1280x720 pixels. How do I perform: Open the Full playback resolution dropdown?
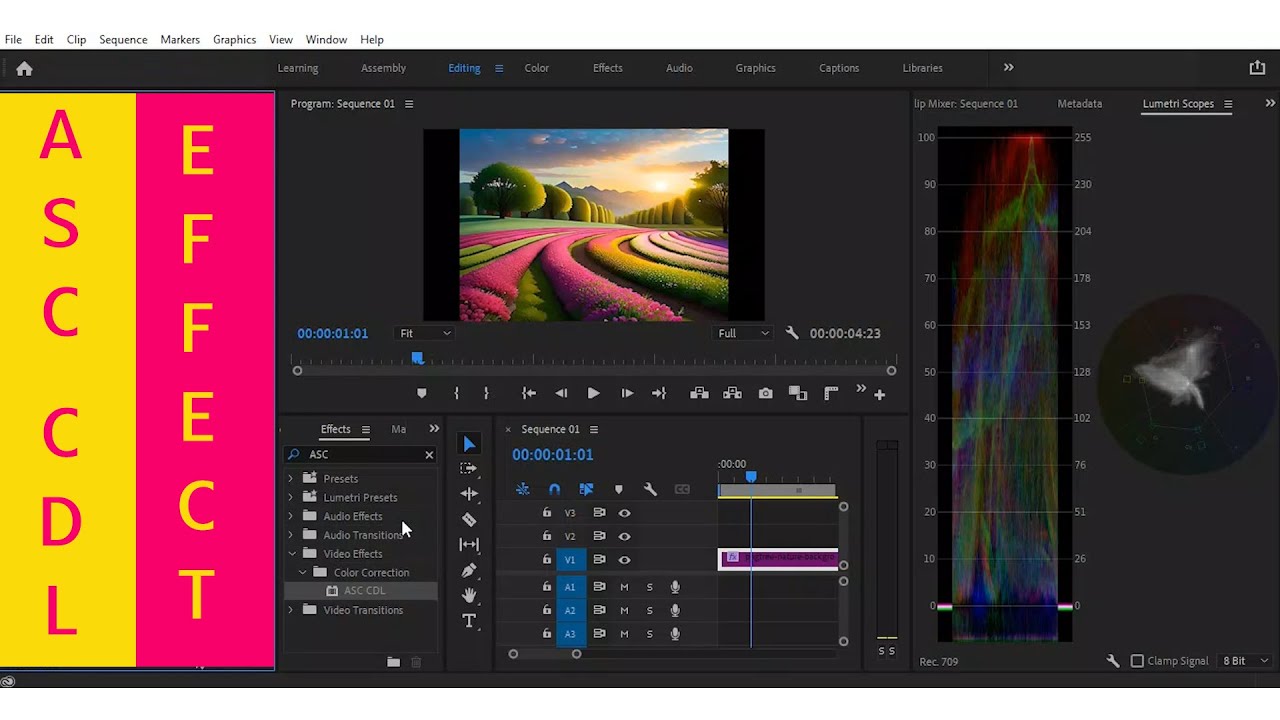click(744, 333)
